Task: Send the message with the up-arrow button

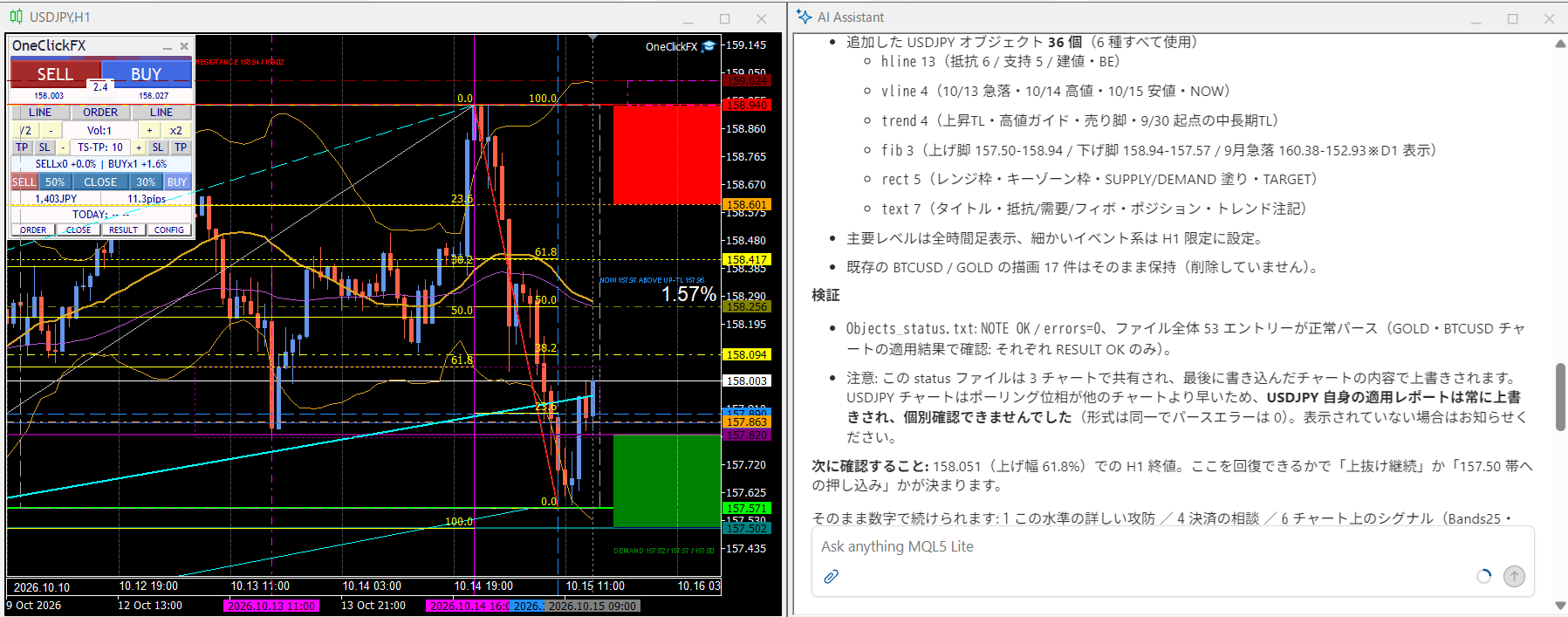Action: point(1514,577)
